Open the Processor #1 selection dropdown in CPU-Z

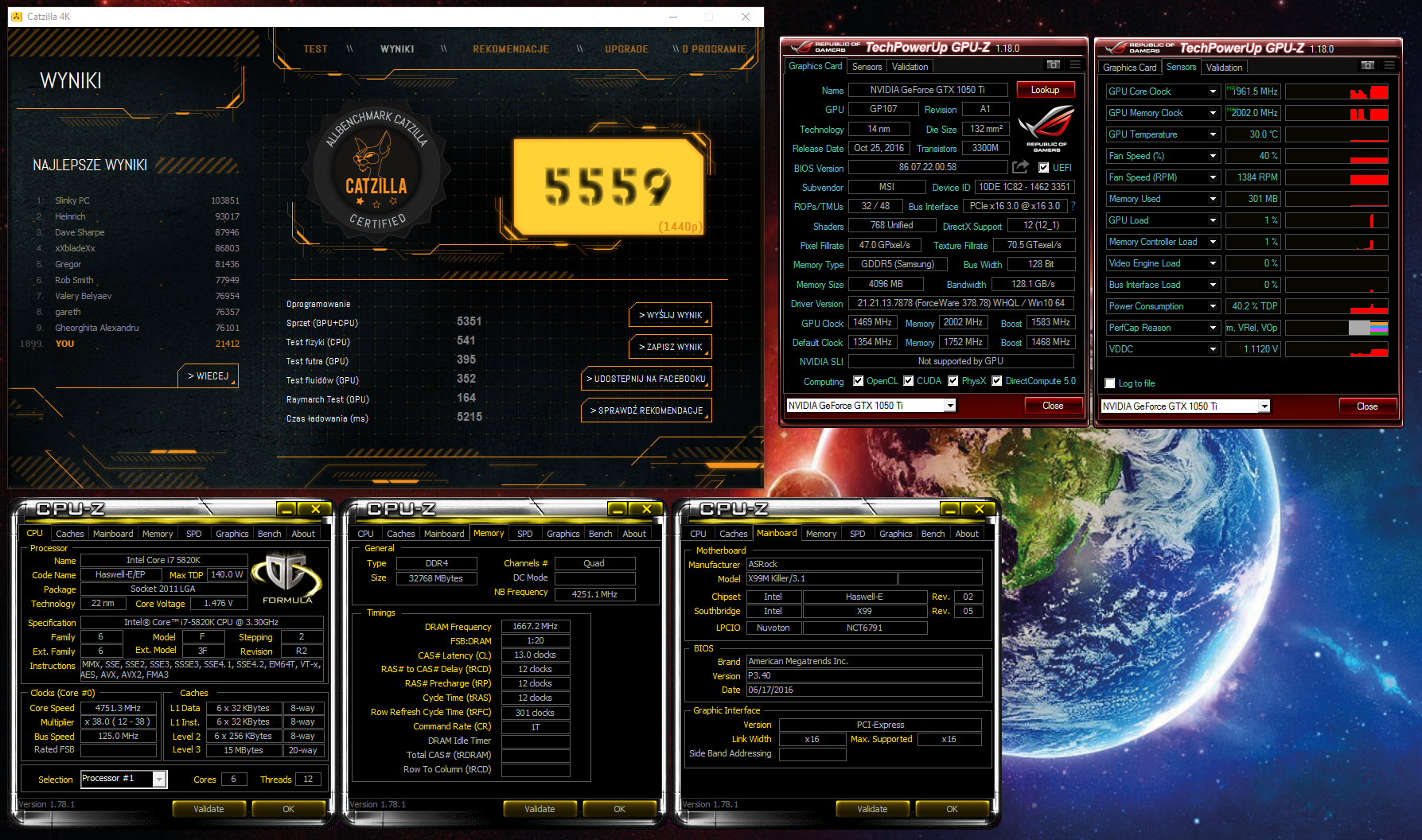click(159, 780)
